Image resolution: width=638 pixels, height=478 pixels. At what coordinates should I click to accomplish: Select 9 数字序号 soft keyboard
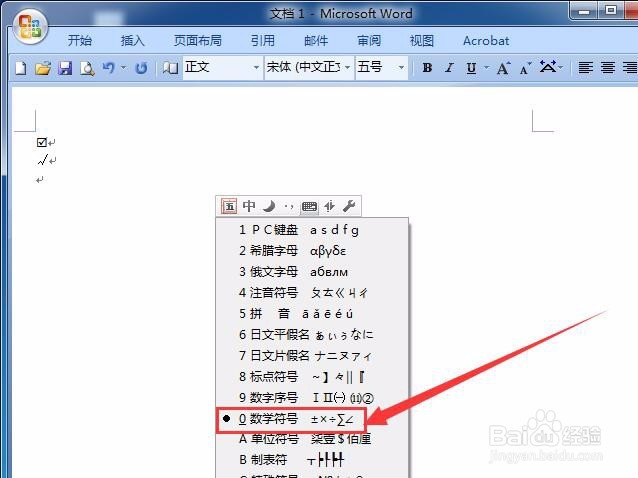pyautogui.click(x=312, y=397)
